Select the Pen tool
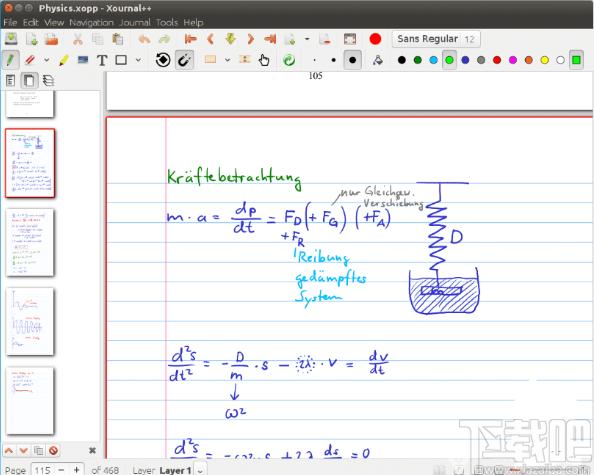This screenshot has height=475, width=594. point(11,60)
